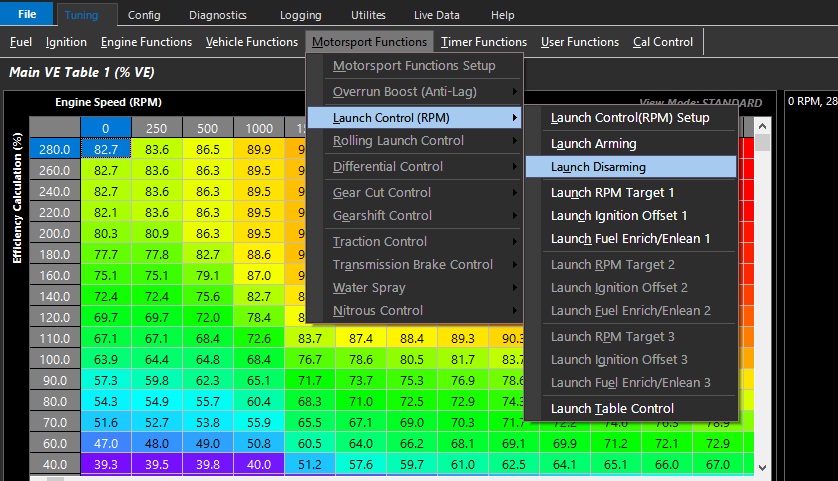838x481 pixels.
Task: Open the Ignition menu
Action: 66,42
